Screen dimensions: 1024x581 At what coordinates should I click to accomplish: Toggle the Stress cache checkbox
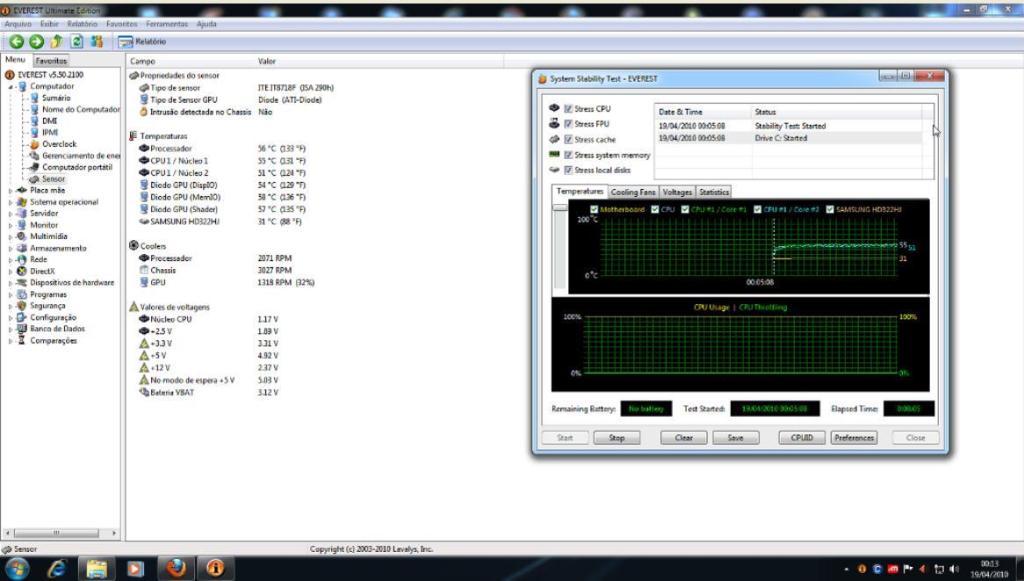(x=568, y=140)
